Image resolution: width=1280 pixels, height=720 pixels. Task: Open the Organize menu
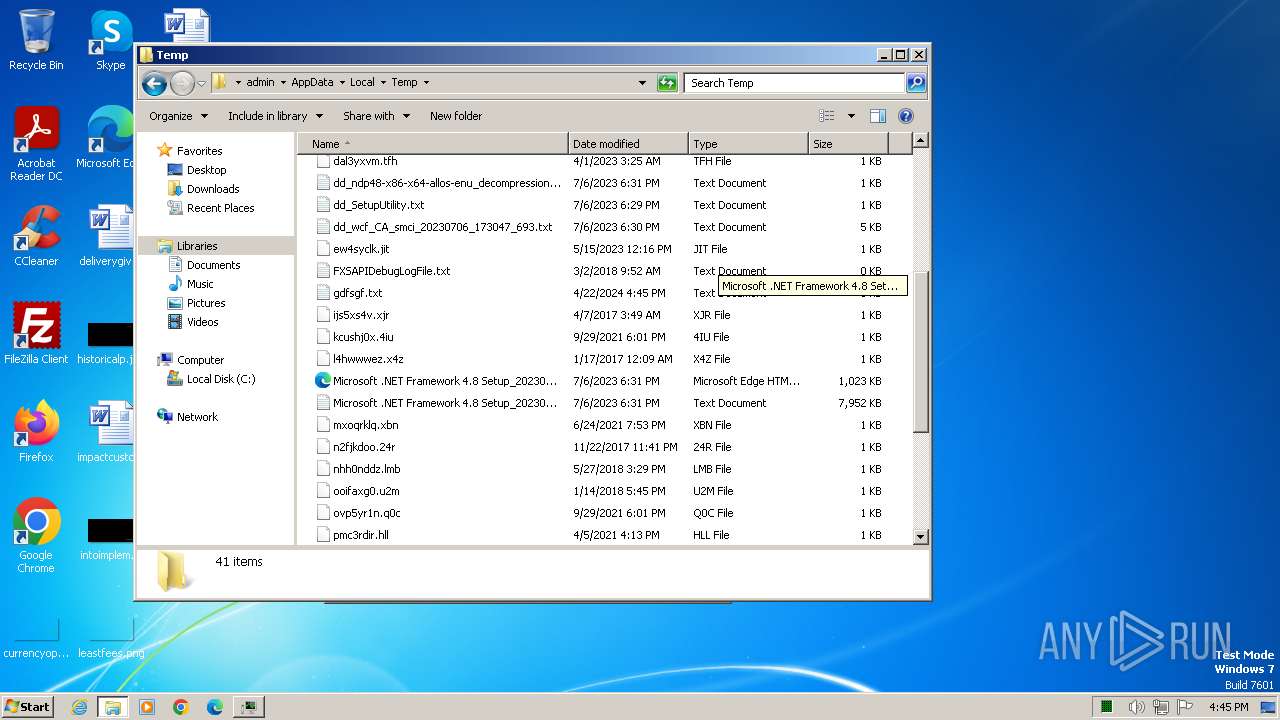(178, 116)
